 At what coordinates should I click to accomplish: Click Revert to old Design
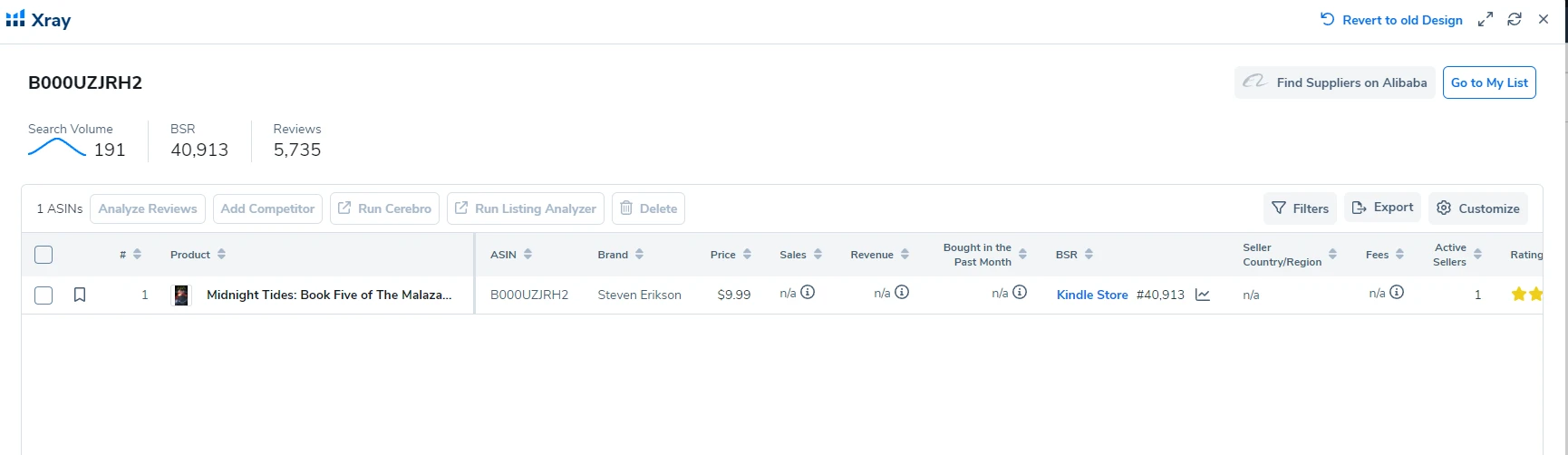pos(1391,20)
